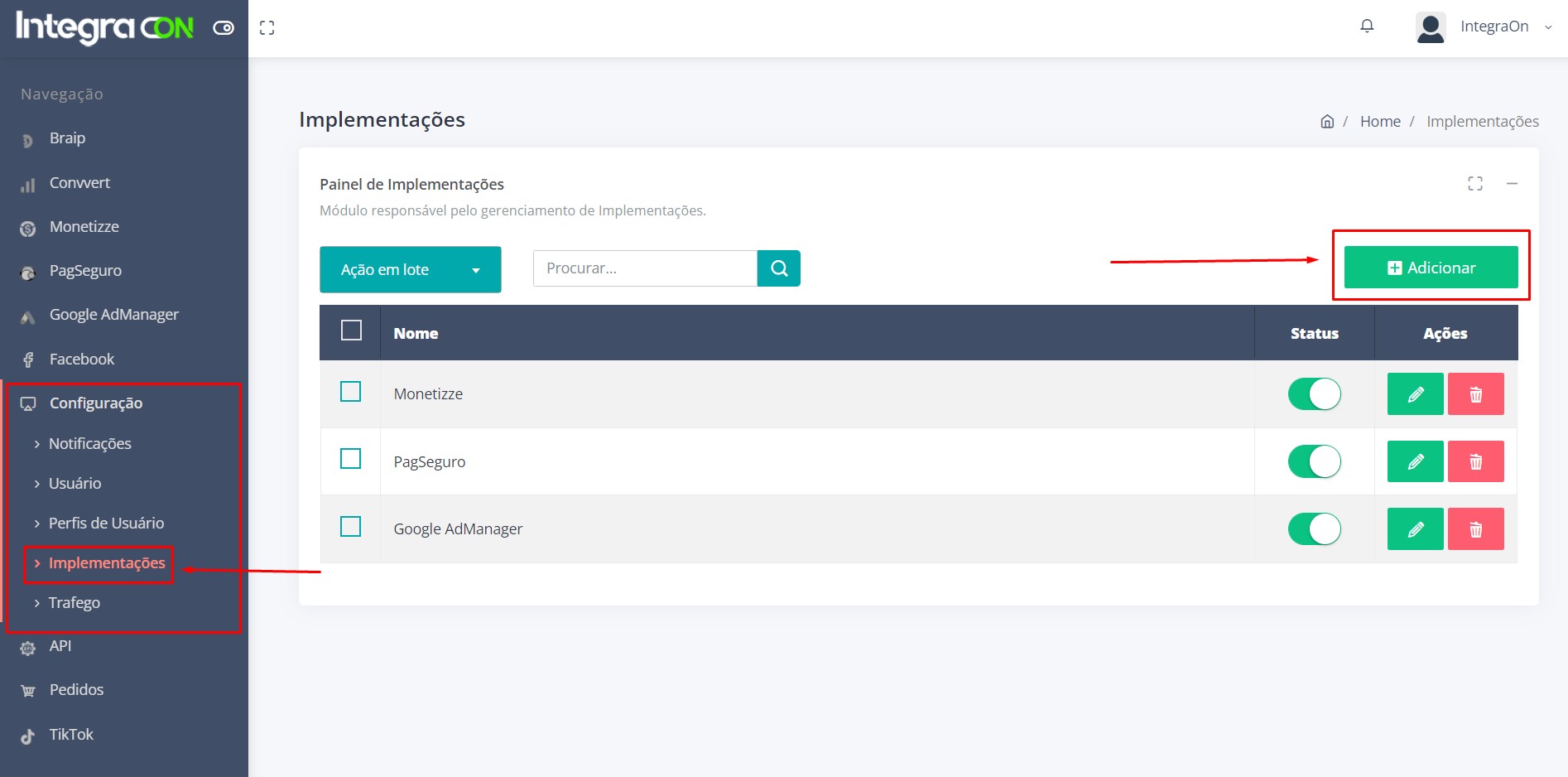This screenshot has width=1568, height=777.
Task: Edit the Monetizze implementation with pencil icon
Action: tap(1415, 394)
